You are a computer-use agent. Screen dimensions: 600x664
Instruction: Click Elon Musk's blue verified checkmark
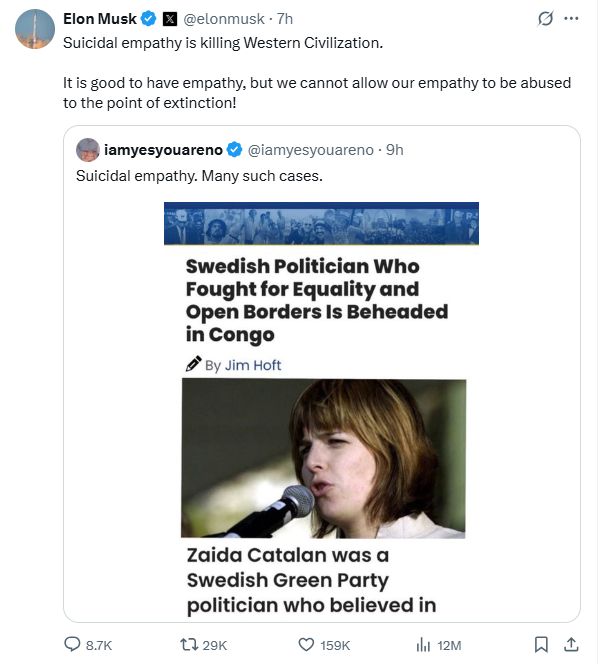pos(149,19)
